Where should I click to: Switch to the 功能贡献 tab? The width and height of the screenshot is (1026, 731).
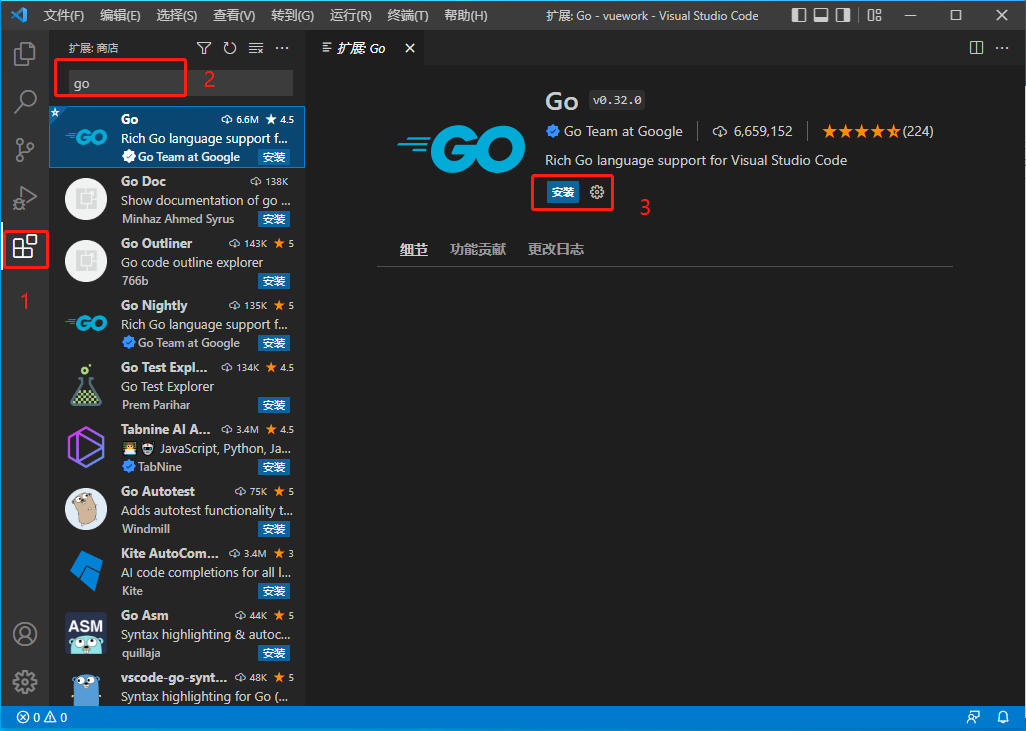click(x=477, y=248)
